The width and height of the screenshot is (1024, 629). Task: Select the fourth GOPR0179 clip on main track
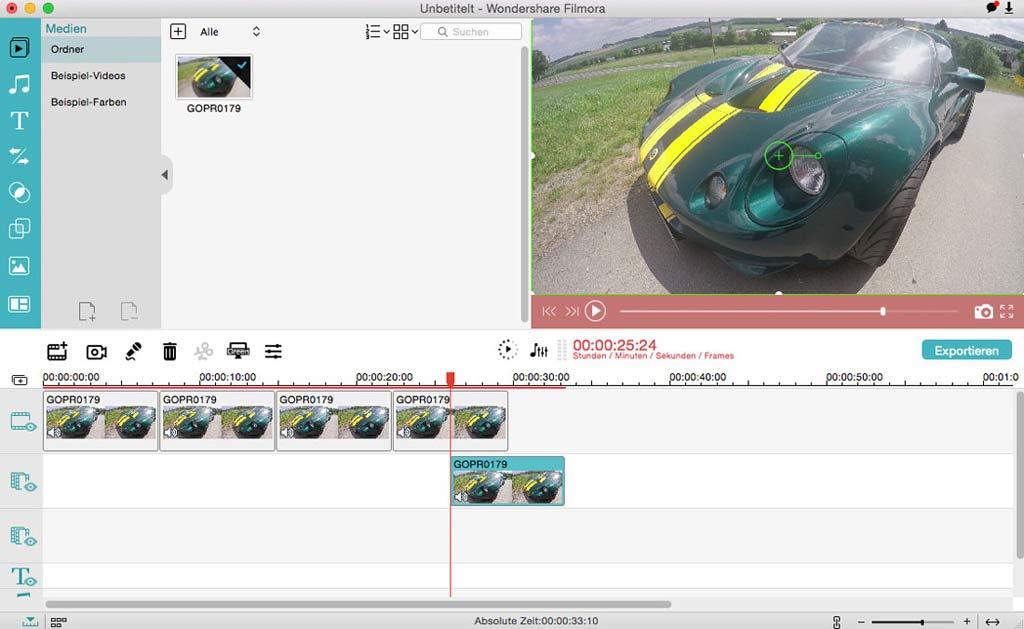coord(451,421)
